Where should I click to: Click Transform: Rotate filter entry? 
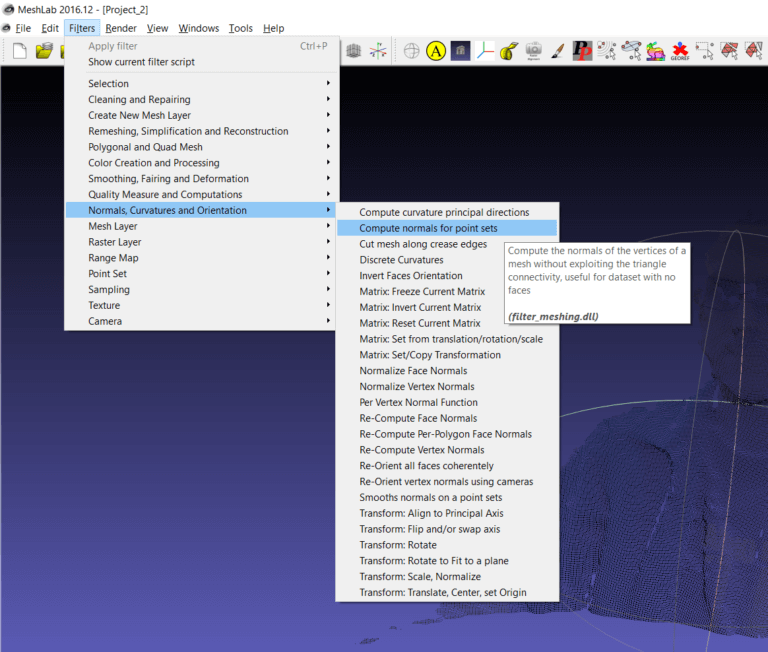coord(398,545)
